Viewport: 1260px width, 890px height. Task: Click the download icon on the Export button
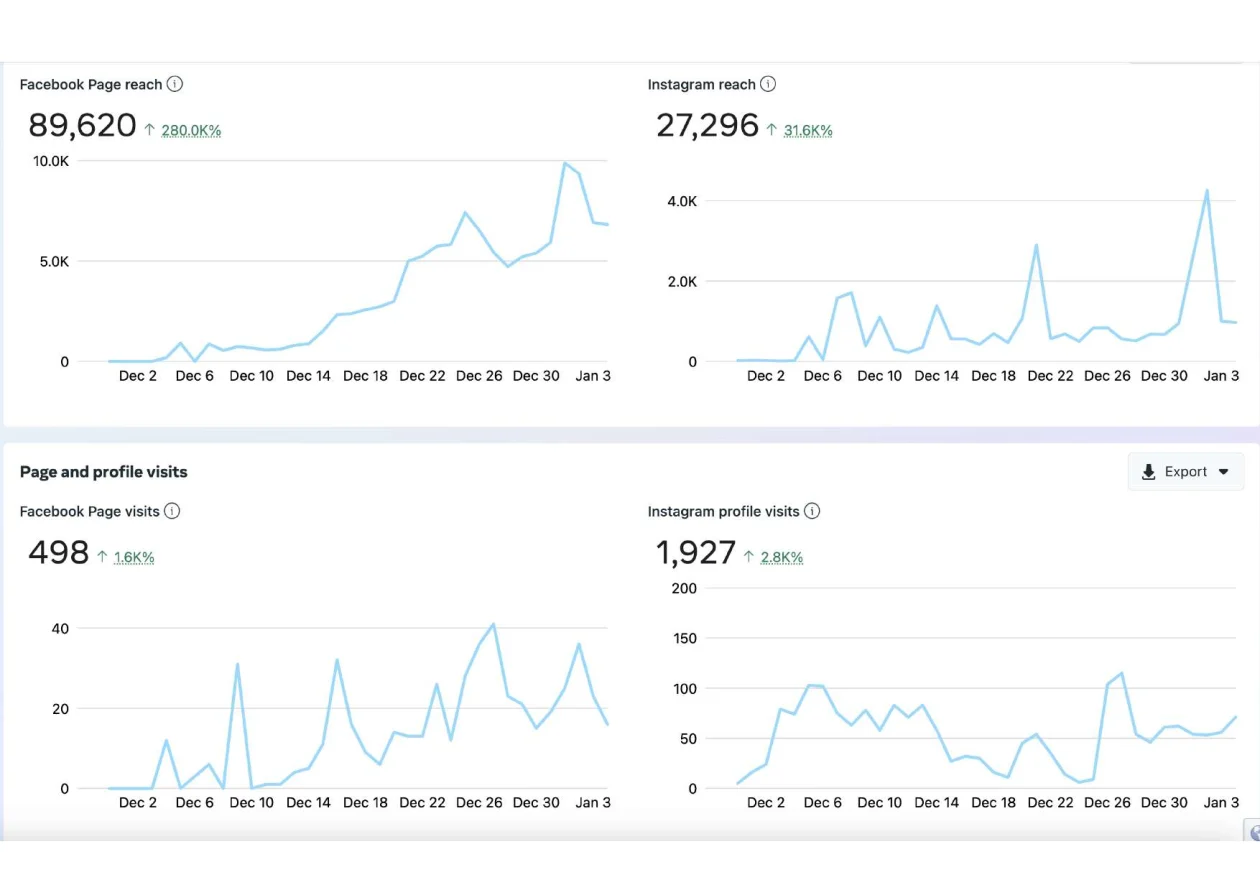[x=1147, y=471]
